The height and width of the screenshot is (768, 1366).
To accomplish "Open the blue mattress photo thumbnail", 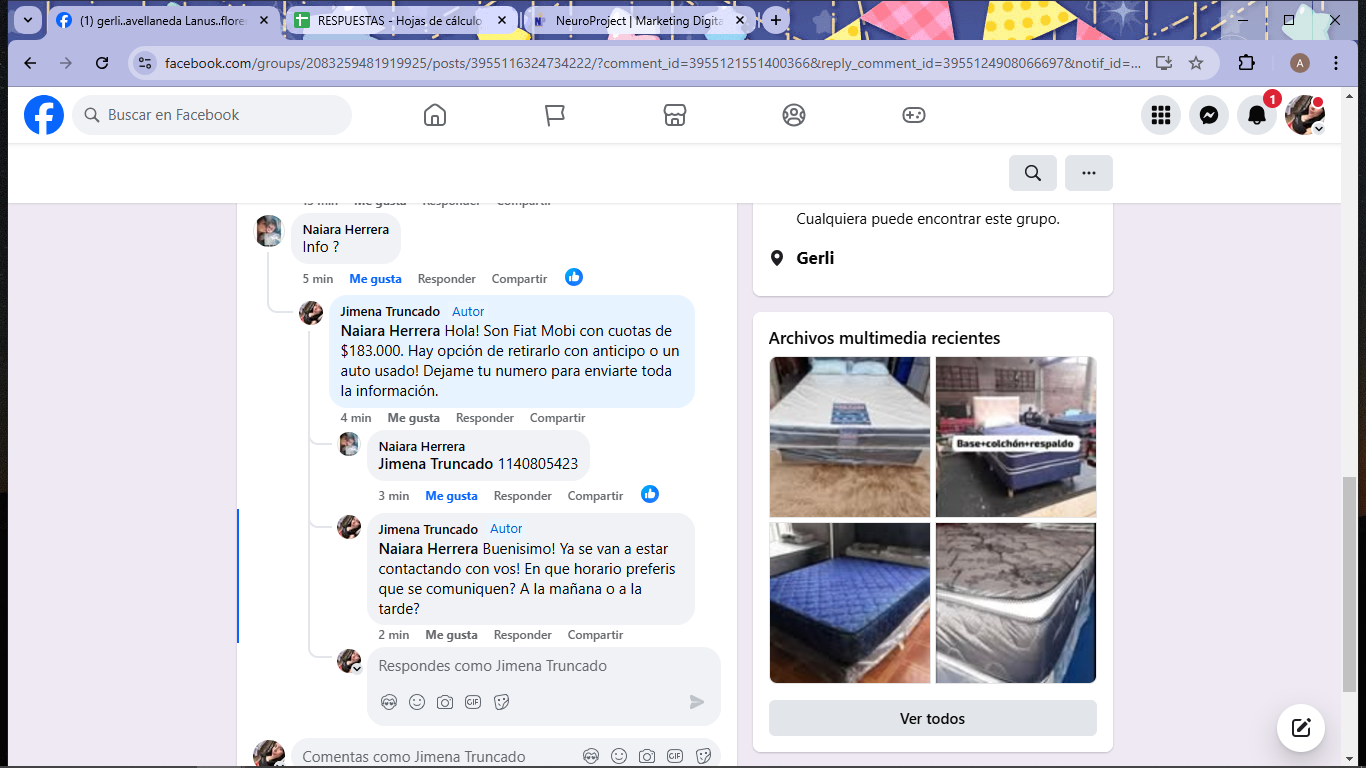I will [x=850, y=603].
